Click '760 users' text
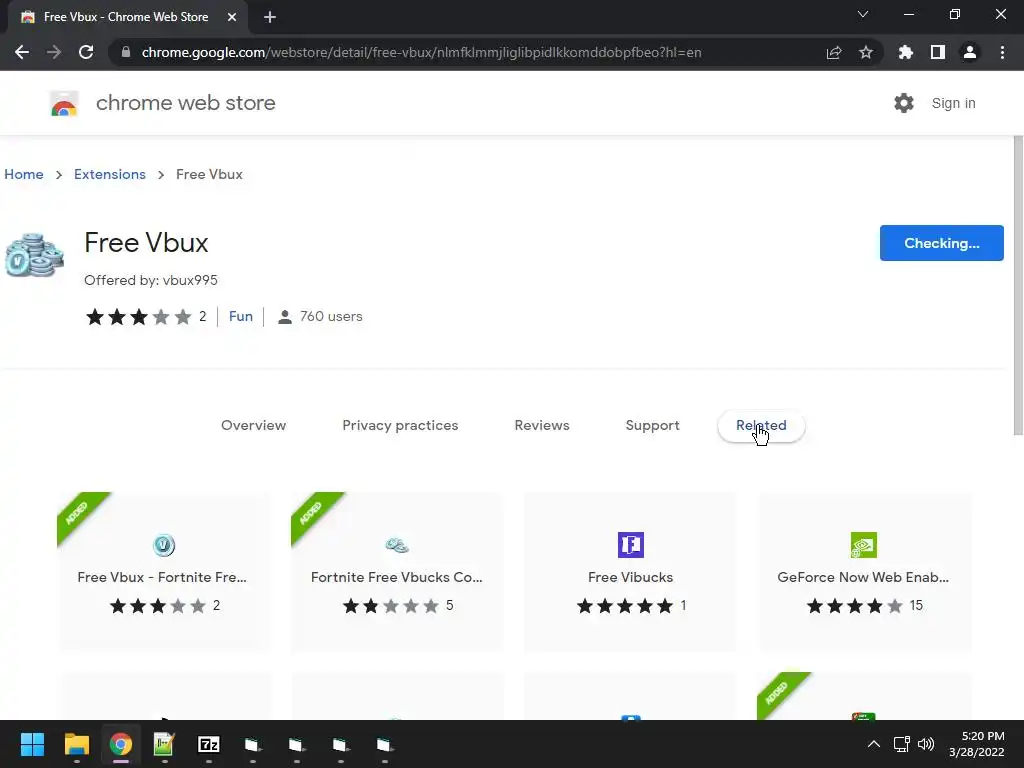 [330, 316]
